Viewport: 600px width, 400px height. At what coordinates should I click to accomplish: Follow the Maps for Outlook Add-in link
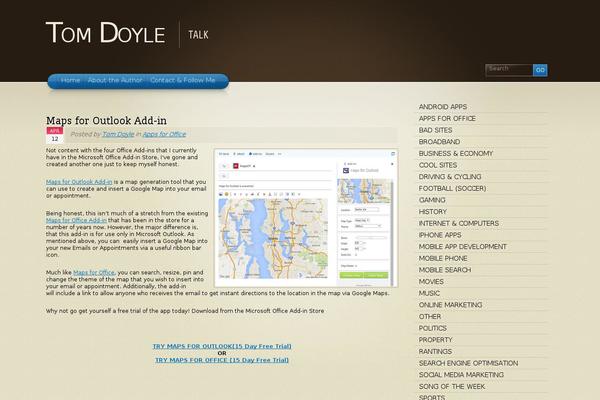point(79,182)
